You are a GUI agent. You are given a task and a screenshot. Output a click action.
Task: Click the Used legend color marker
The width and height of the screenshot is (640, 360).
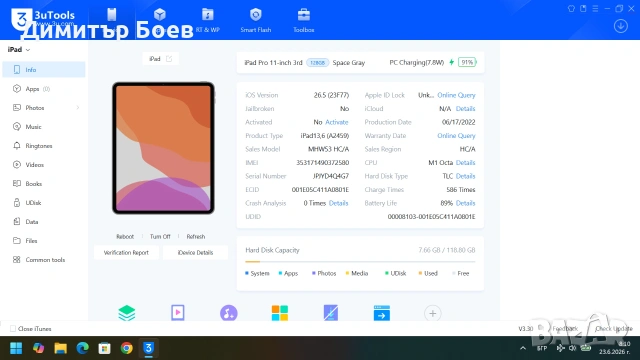pos(420,273)
